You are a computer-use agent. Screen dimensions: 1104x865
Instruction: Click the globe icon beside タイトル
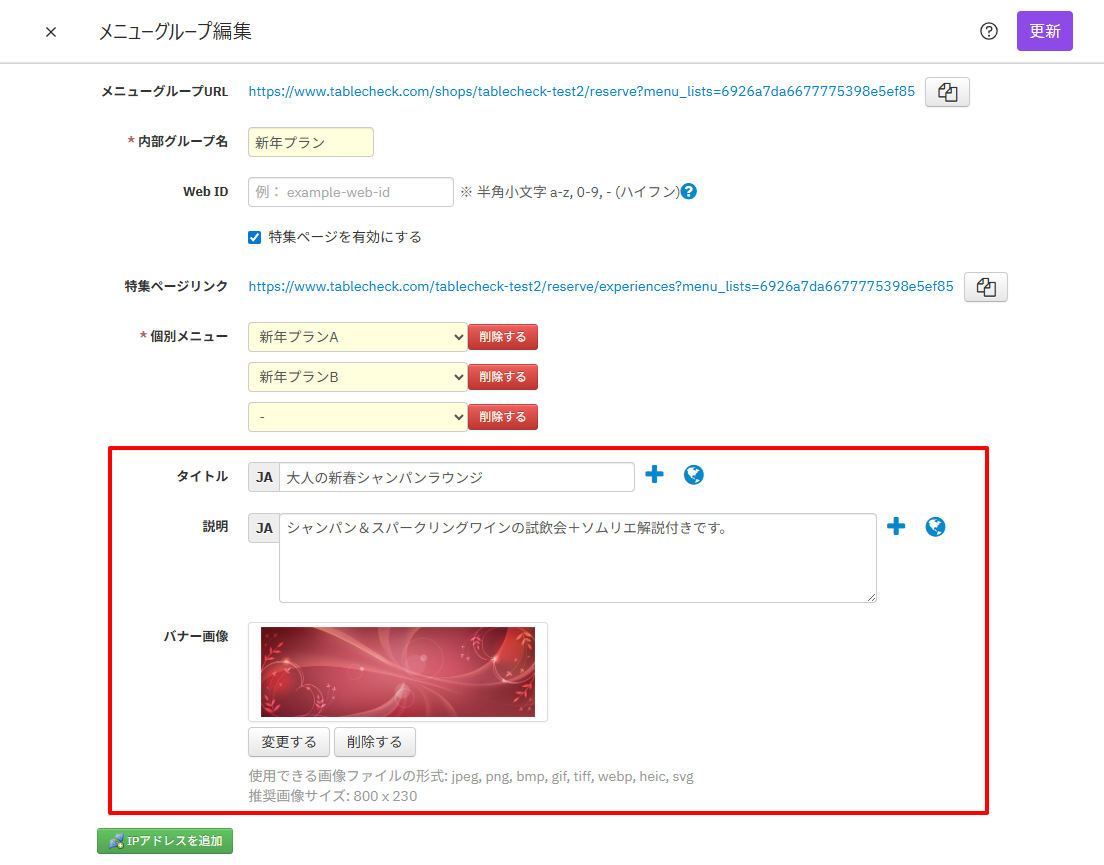click(x=694, y=475)
